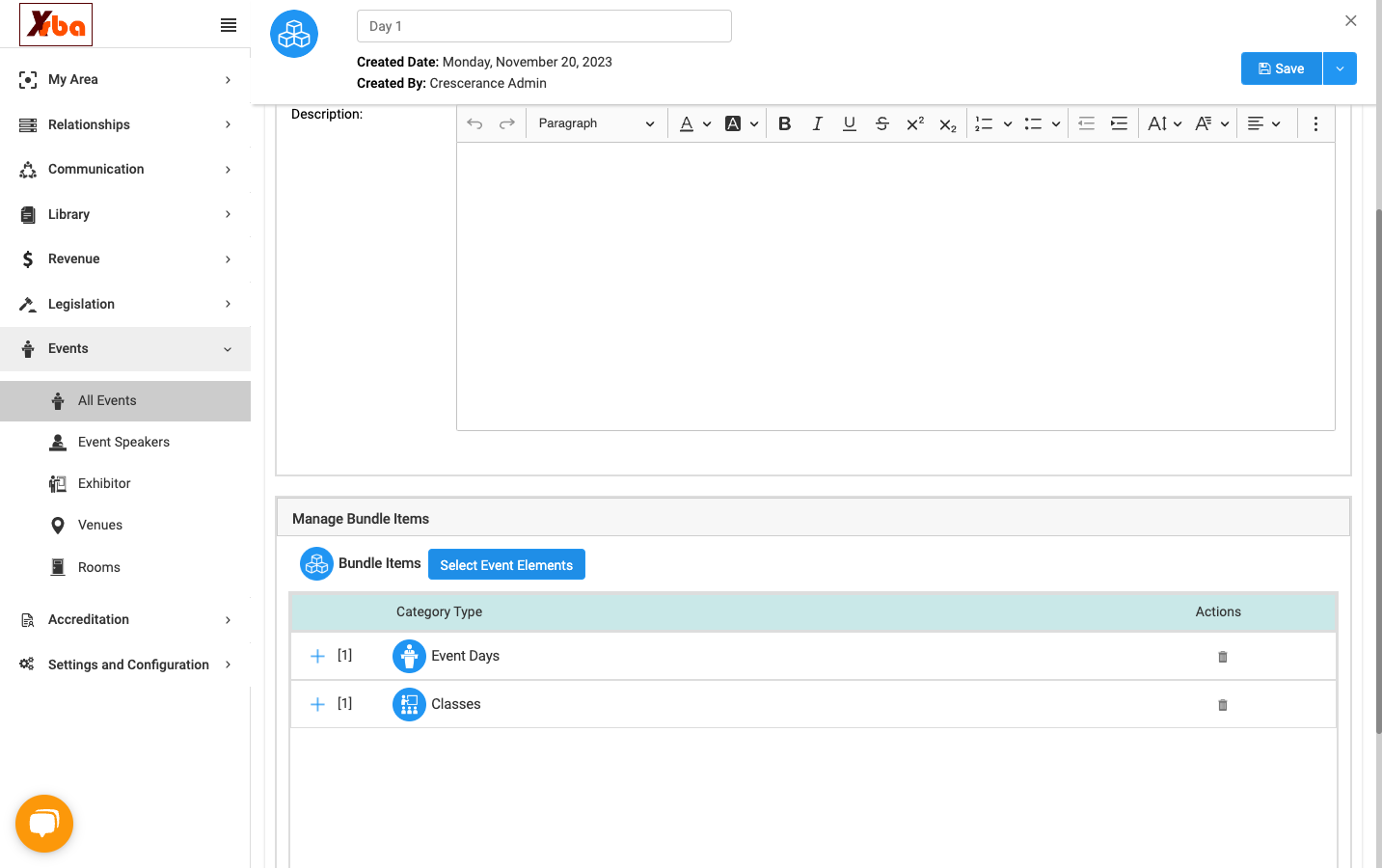Click the undo icon in editor toolbar

tap(474, 123)
